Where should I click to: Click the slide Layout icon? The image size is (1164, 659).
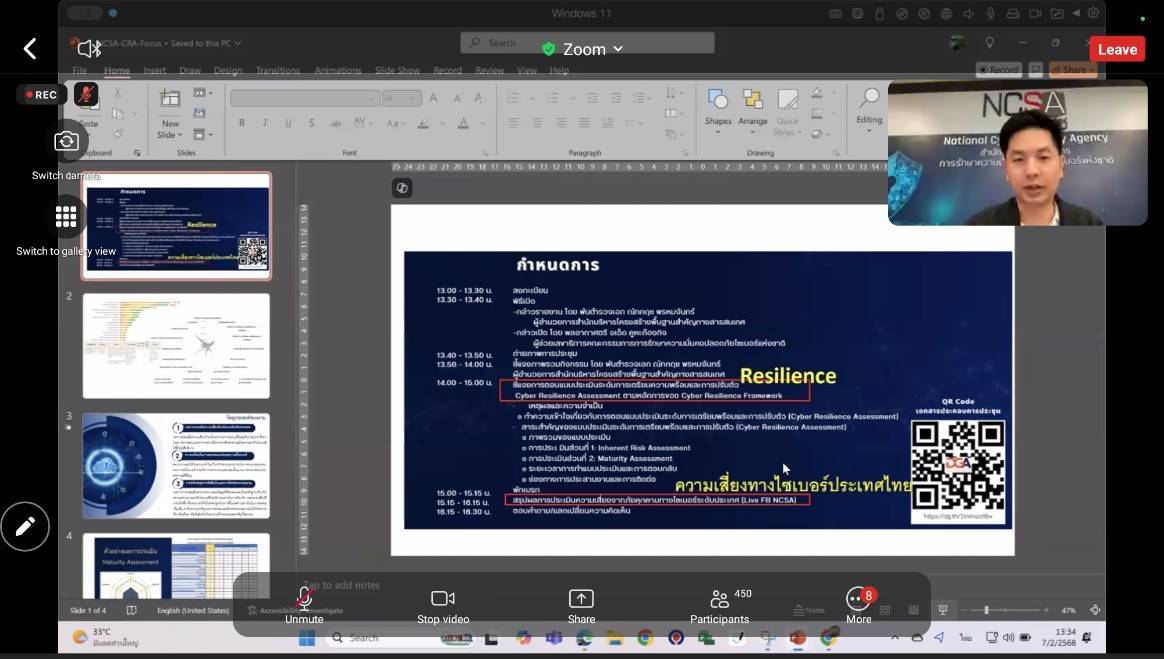(200, 94)
